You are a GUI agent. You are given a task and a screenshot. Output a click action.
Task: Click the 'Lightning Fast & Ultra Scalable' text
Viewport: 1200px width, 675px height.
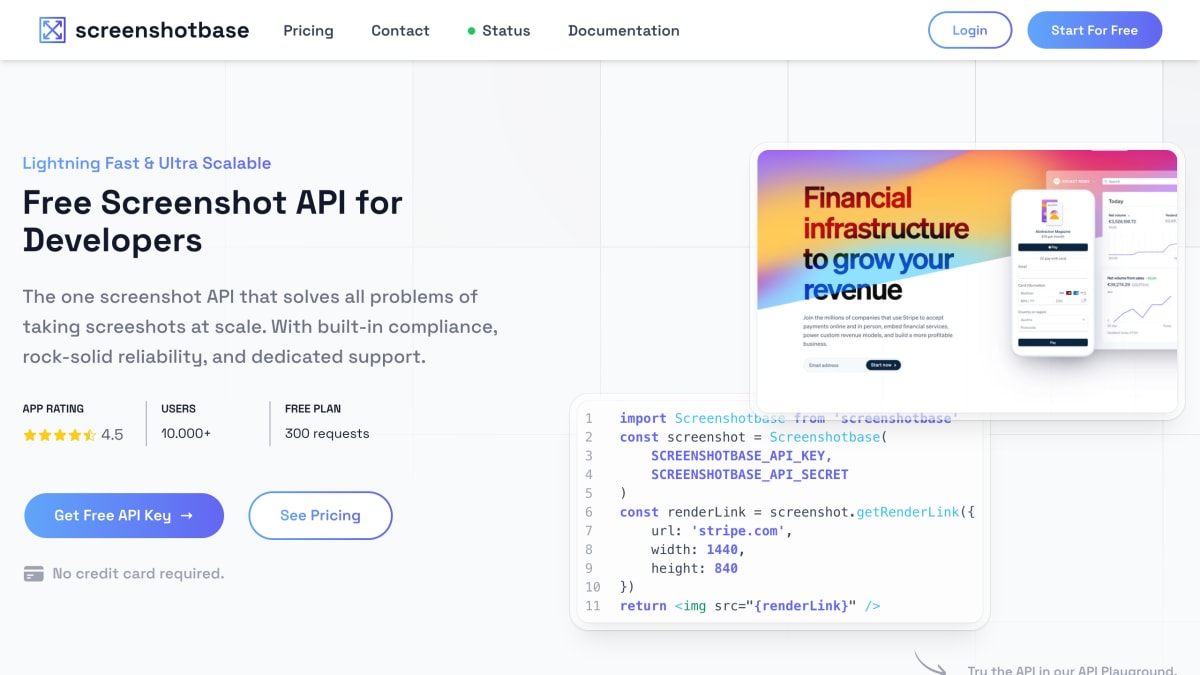click(147, 163)
